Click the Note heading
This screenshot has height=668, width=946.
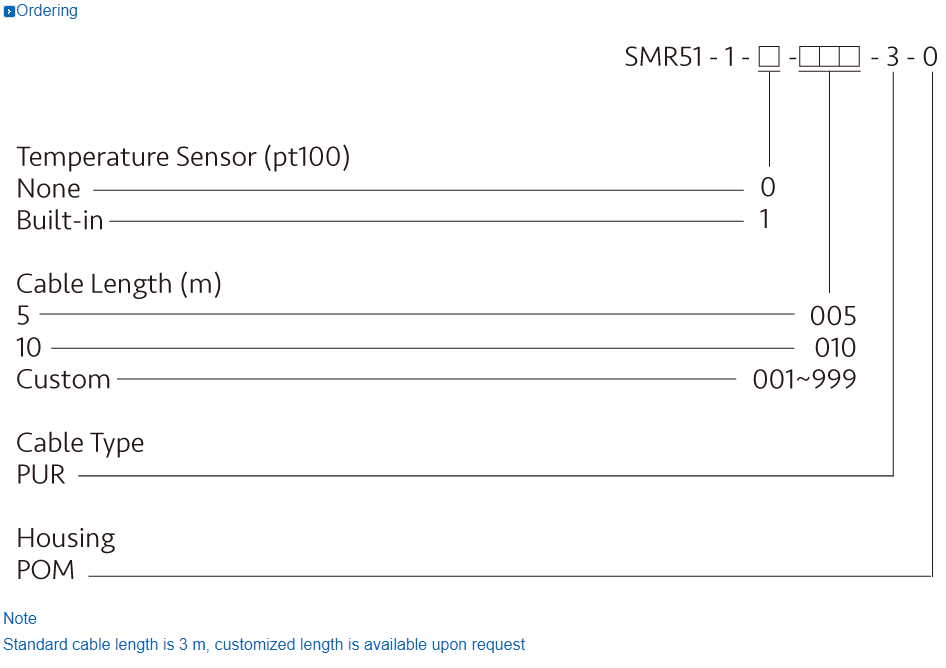point(20,619)
